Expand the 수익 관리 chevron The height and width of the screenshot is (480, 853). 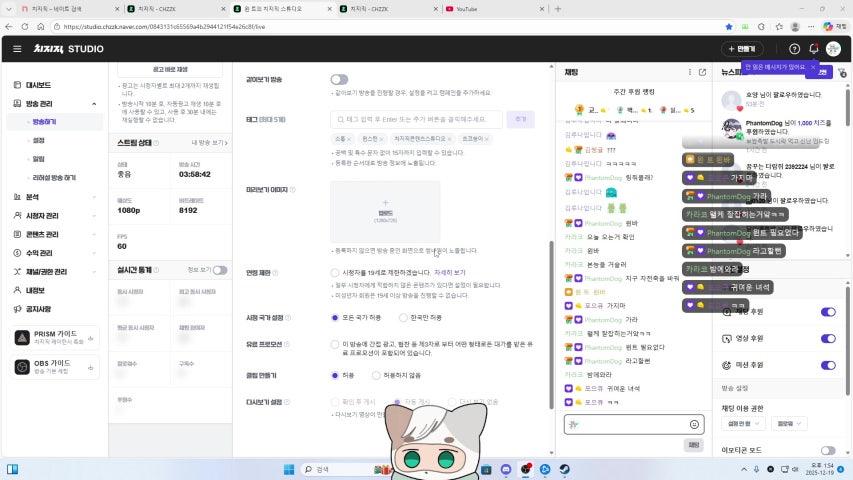[x=94, y=253]
